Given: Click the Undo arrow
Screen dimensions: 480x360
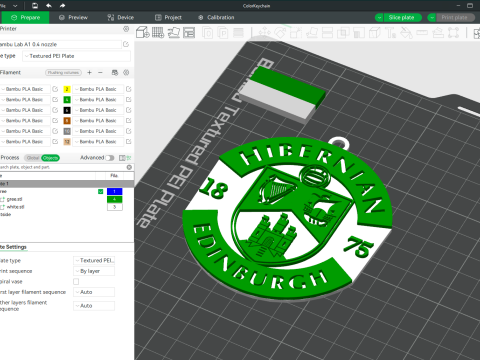Looking at the screenshot, I should 49,5.
